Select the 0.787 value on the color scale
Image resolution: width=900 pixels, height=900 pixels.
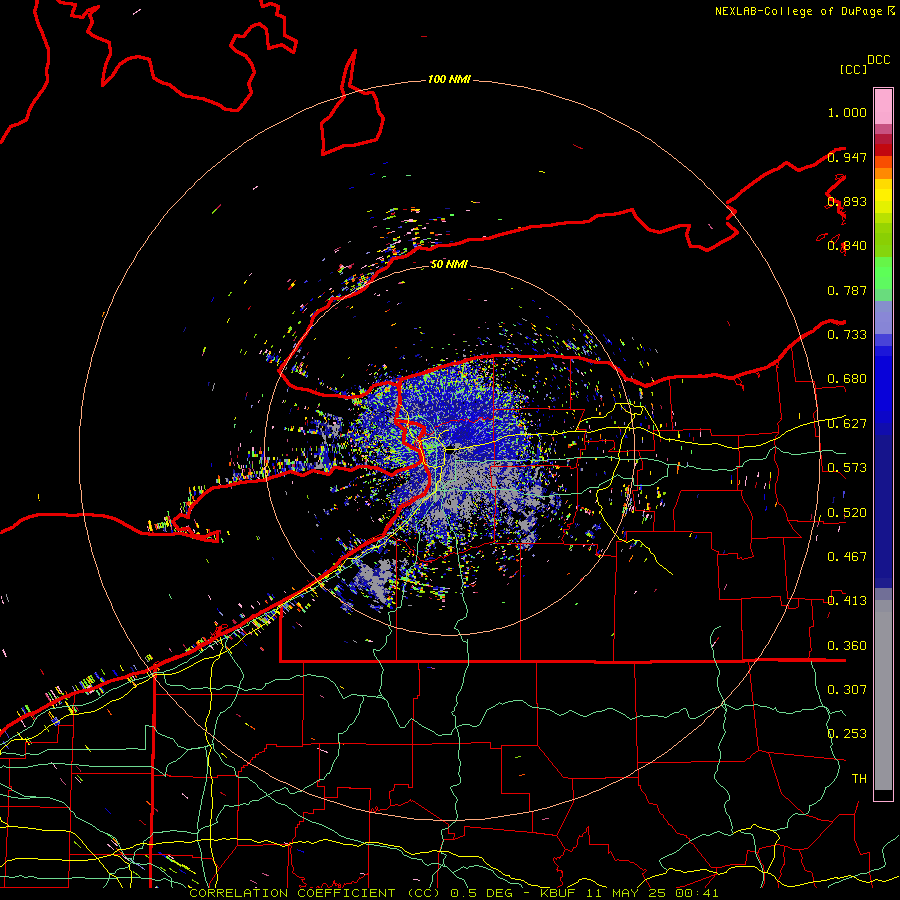coord(847,290)
